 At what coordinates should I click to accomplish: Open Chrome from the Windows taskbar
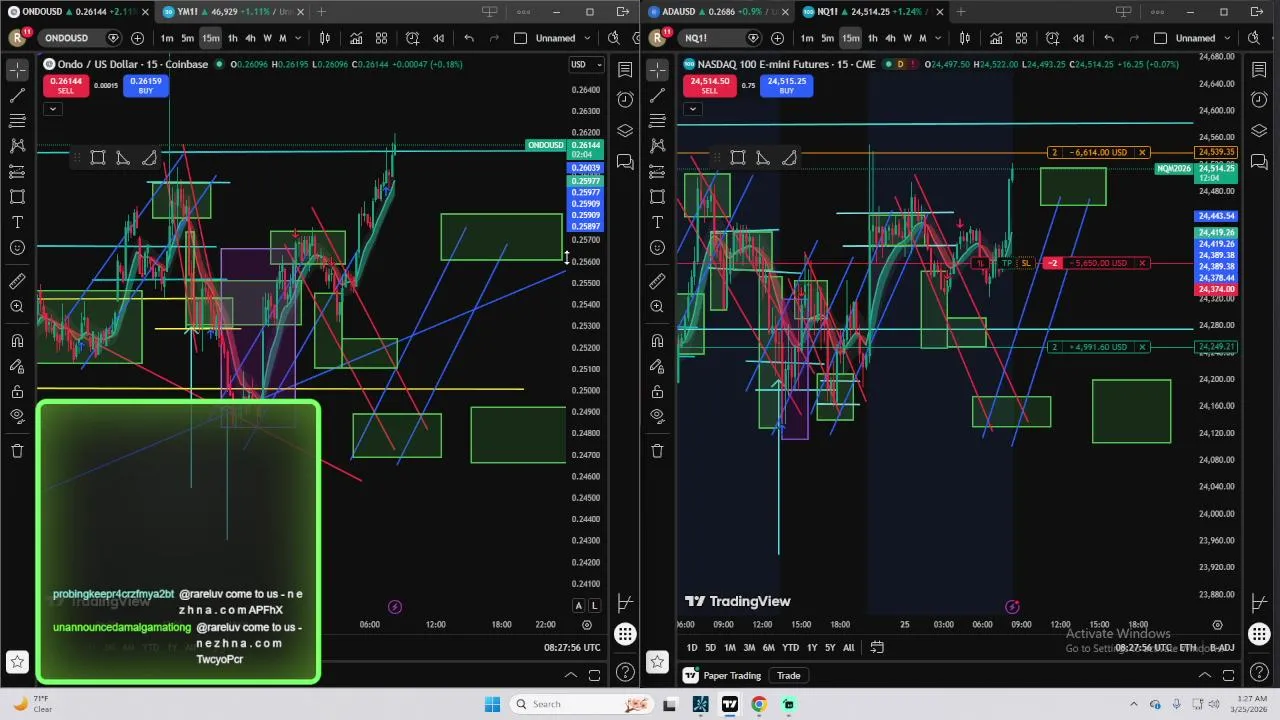pyautogui.click(x=759, y=704)
